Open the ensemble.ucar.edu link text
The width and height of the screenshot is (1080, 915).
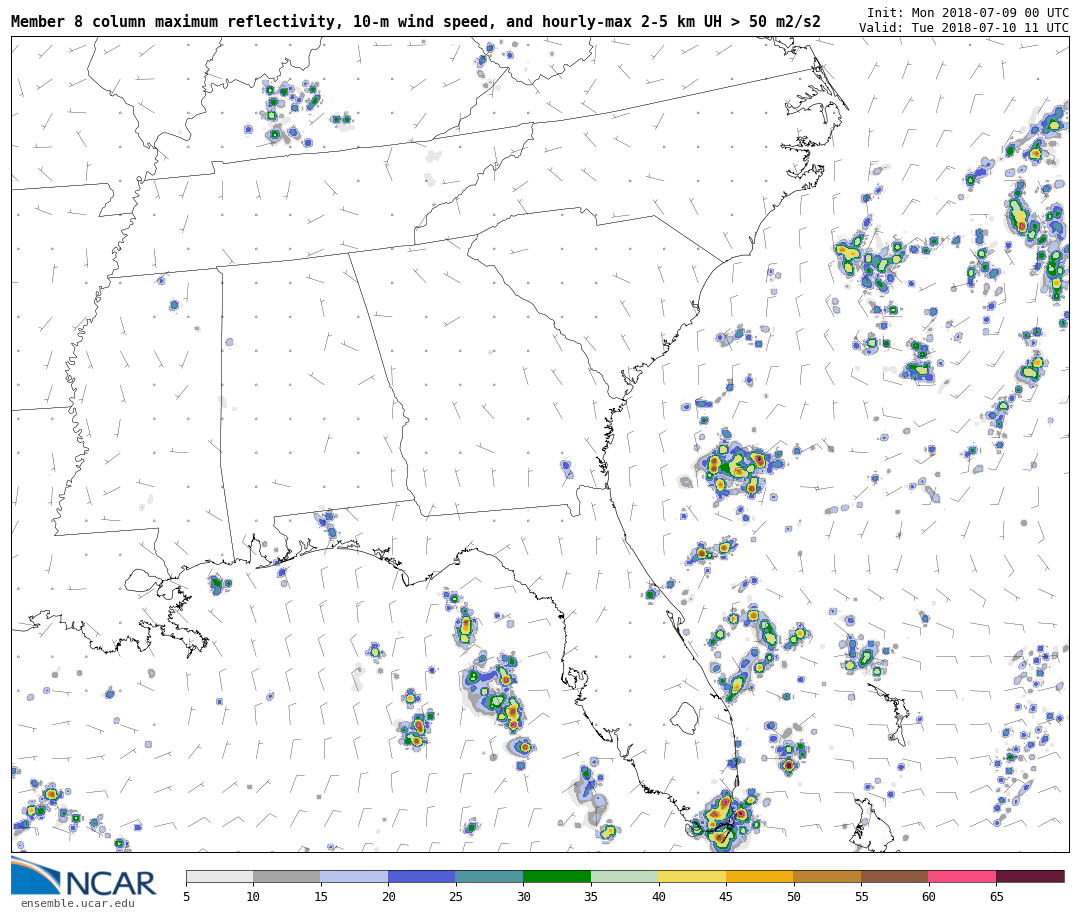pyautogui.click(x=78, y=903)
